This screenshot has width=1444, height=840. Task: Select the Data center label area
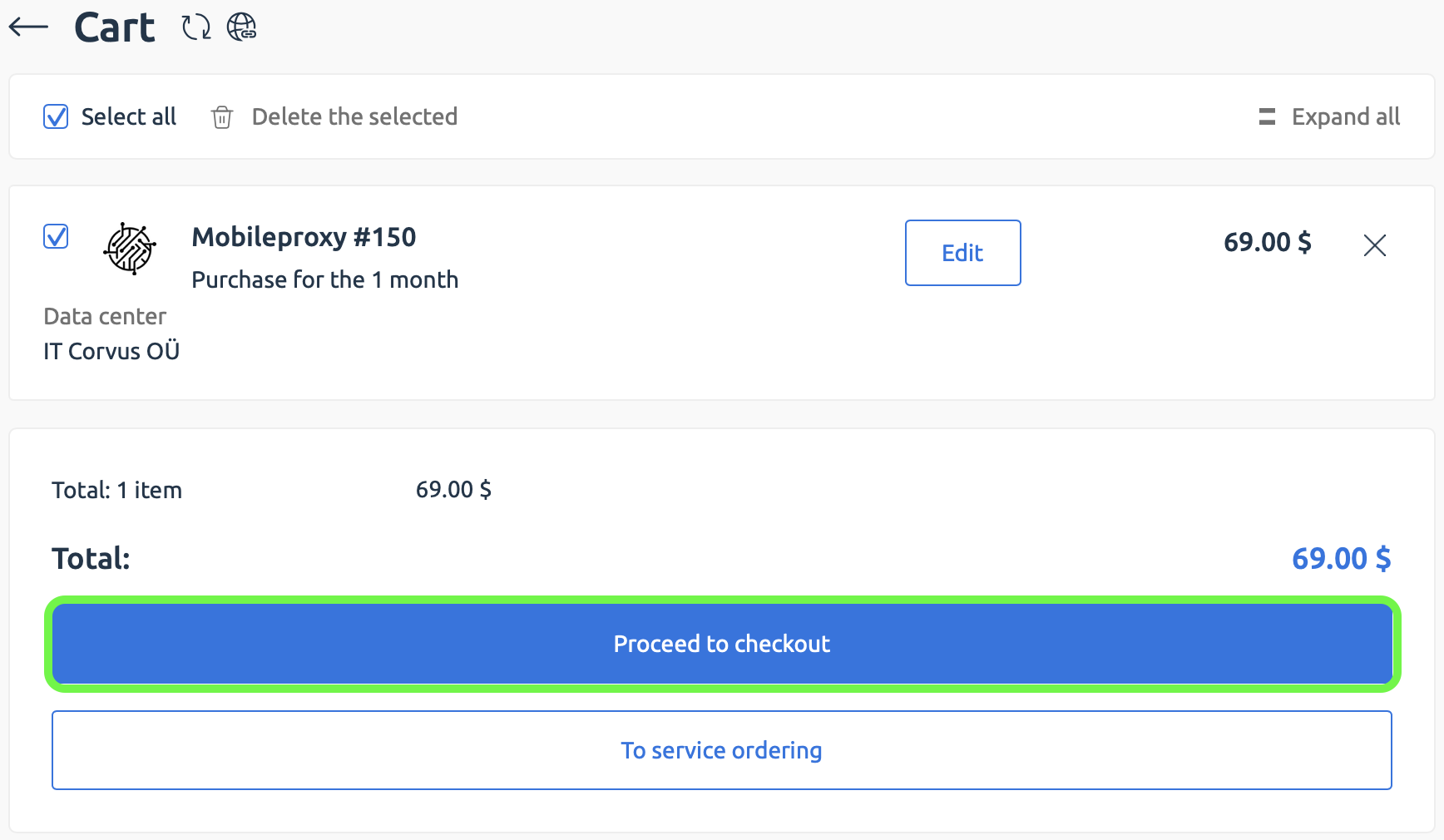coord(105,316)
